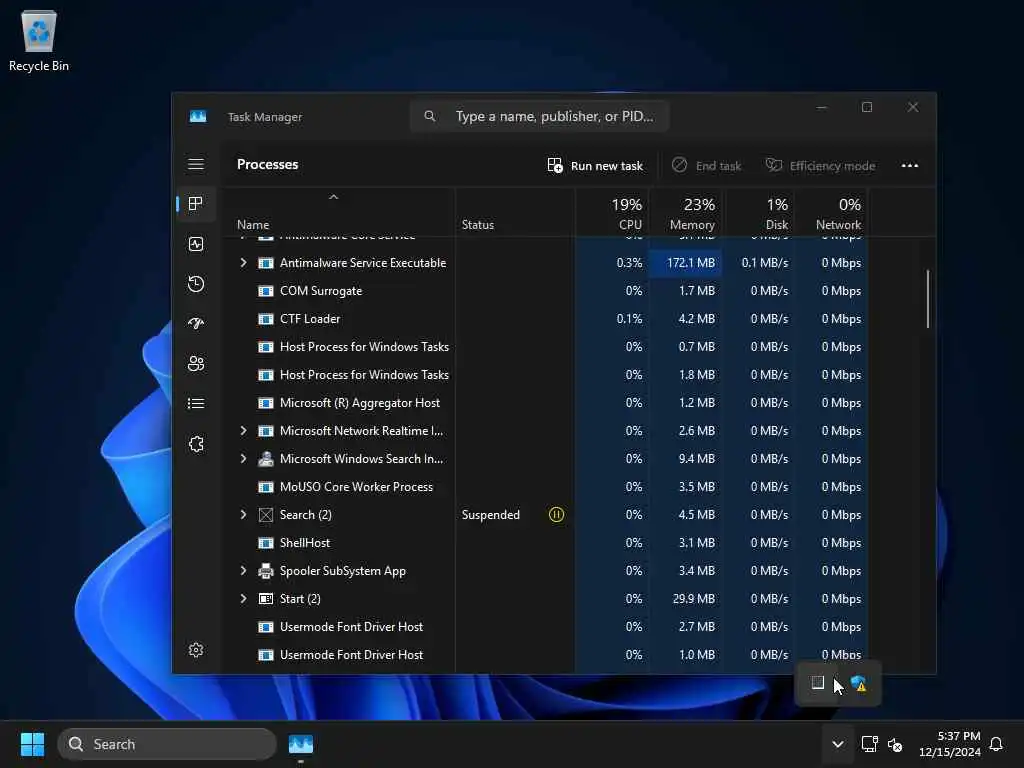Click the 172.1 MB memory cell
1024x768 pixels.
(686, 263)
